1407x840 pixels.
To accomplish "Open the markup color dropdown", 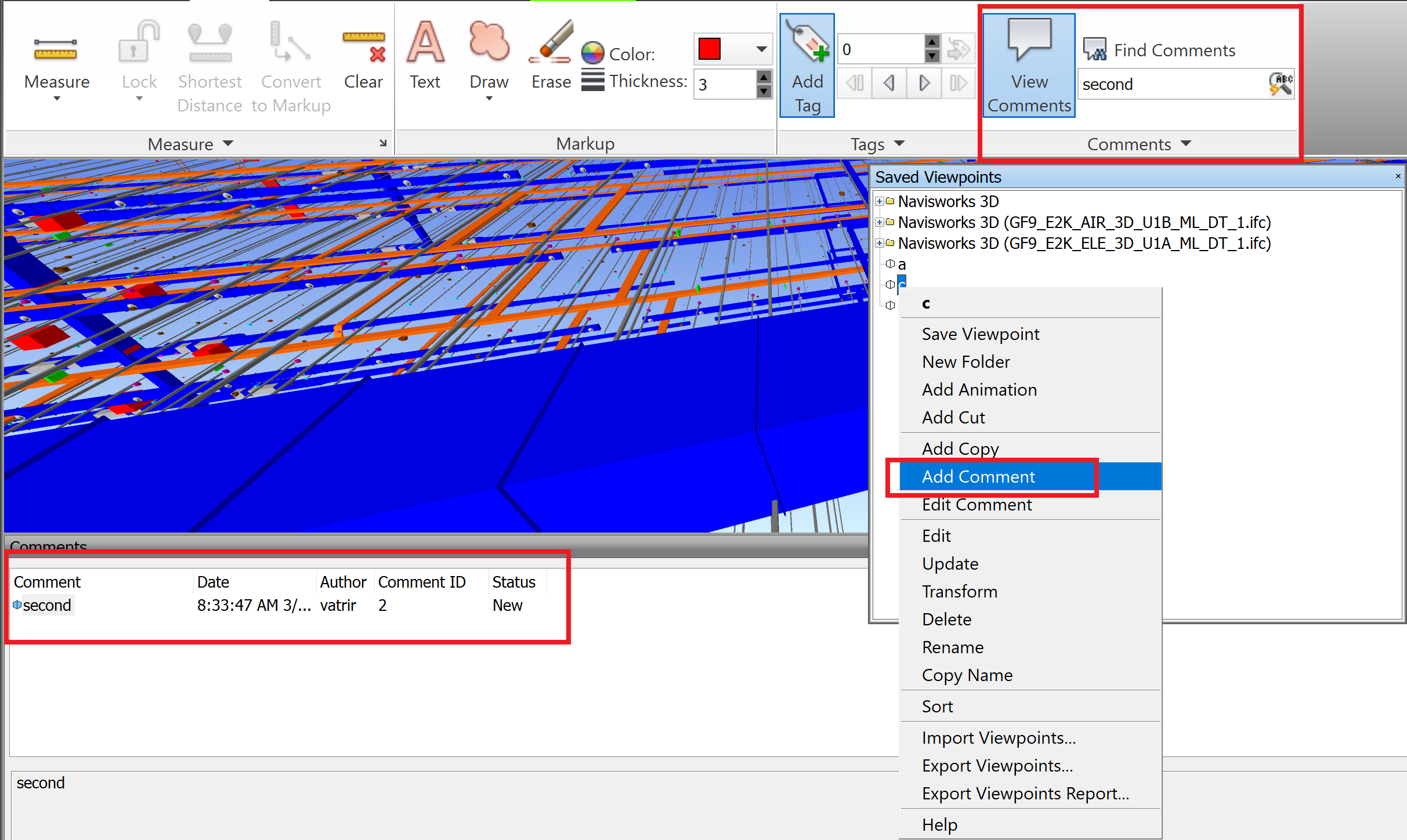I will point(761,49).
